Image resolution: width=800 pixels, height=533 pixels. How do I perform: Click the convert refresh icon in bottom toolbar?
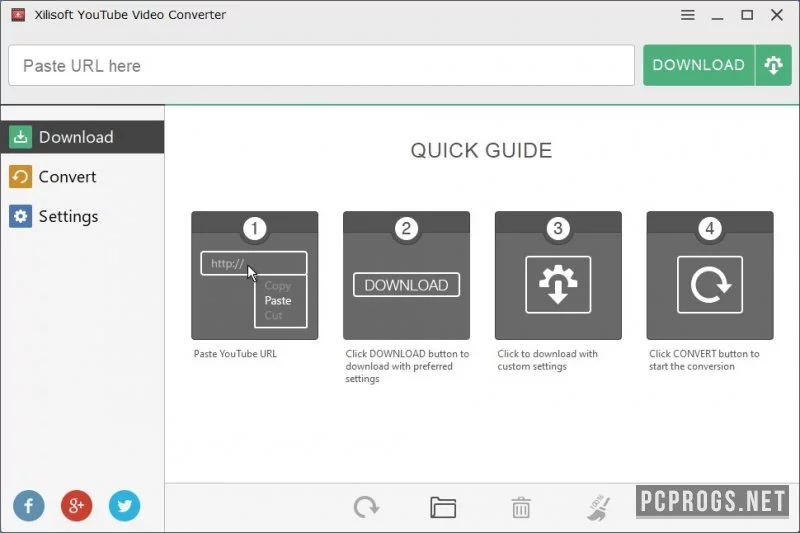pyautogui.click(x=366, y=507)
